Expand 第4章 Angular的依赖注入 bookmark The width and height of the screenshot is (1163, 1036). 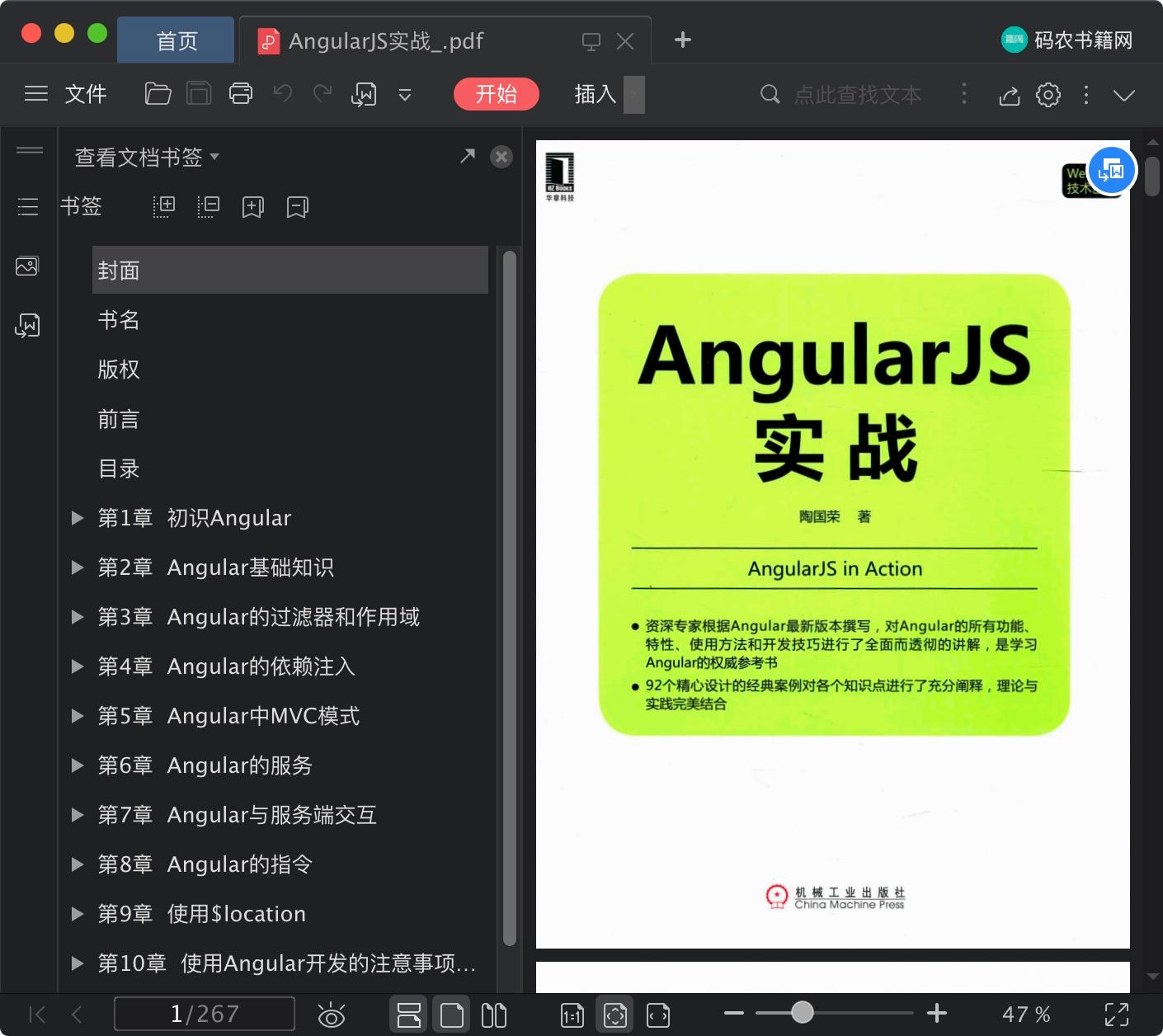point(78,666)
